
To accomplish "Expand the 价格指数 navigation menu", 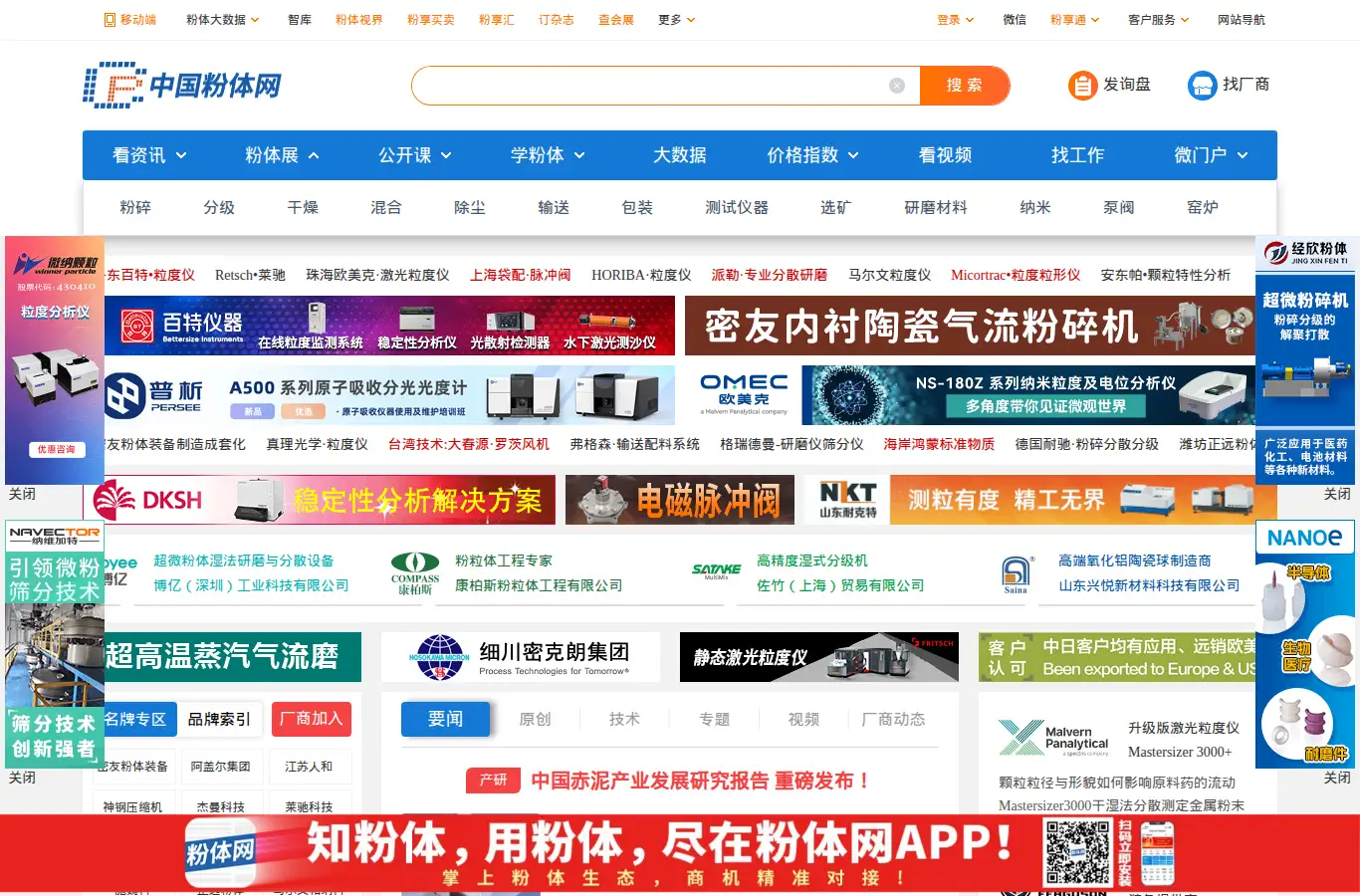I will tap(812, 155).
